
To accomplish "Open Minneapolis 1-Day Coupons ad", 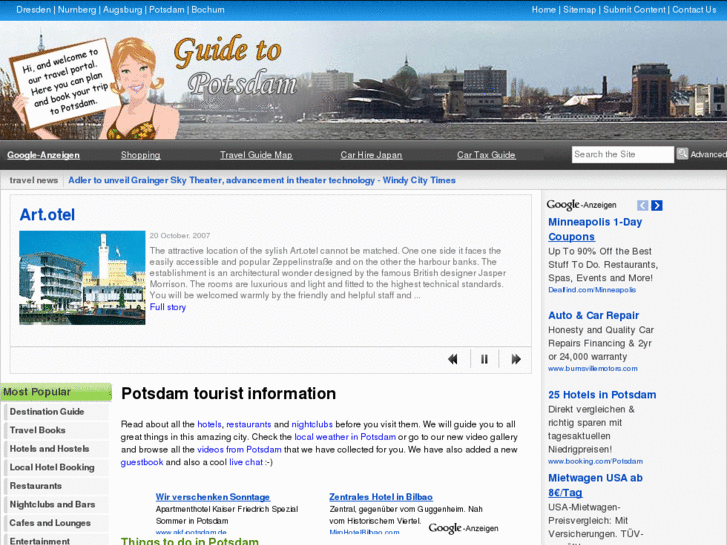I will [x=595, y=229].
